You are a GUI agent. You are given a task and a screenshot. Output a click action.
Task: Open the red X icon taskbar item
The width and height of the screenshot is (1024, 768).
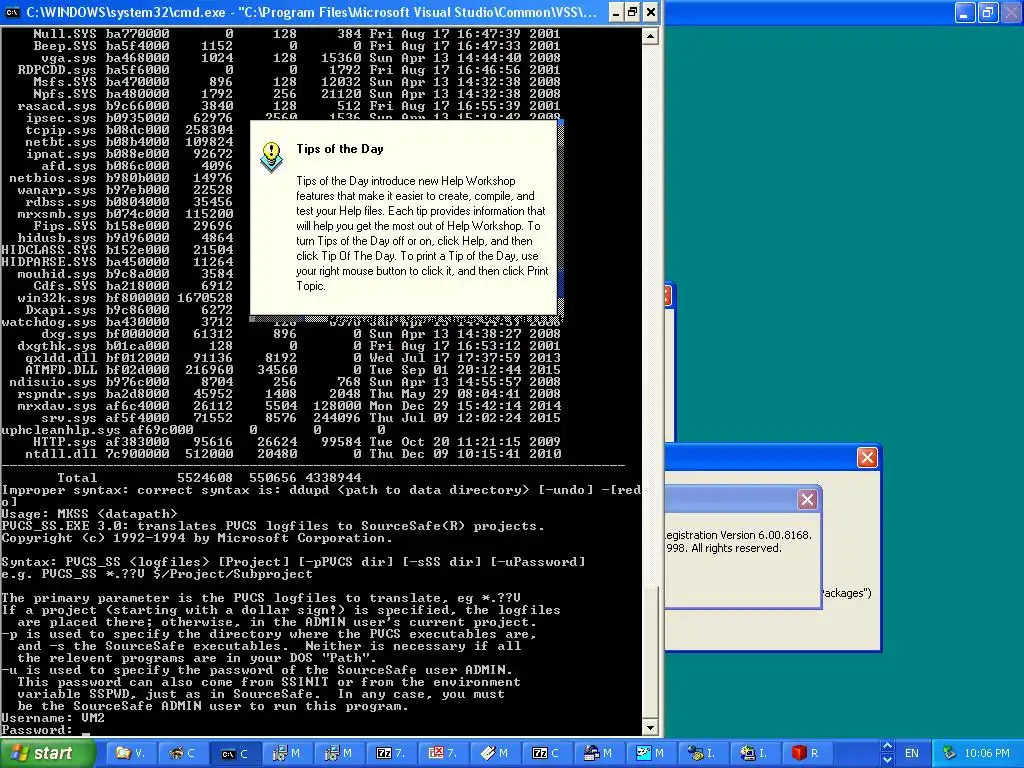pyautogui.click(x=443, y=753)
